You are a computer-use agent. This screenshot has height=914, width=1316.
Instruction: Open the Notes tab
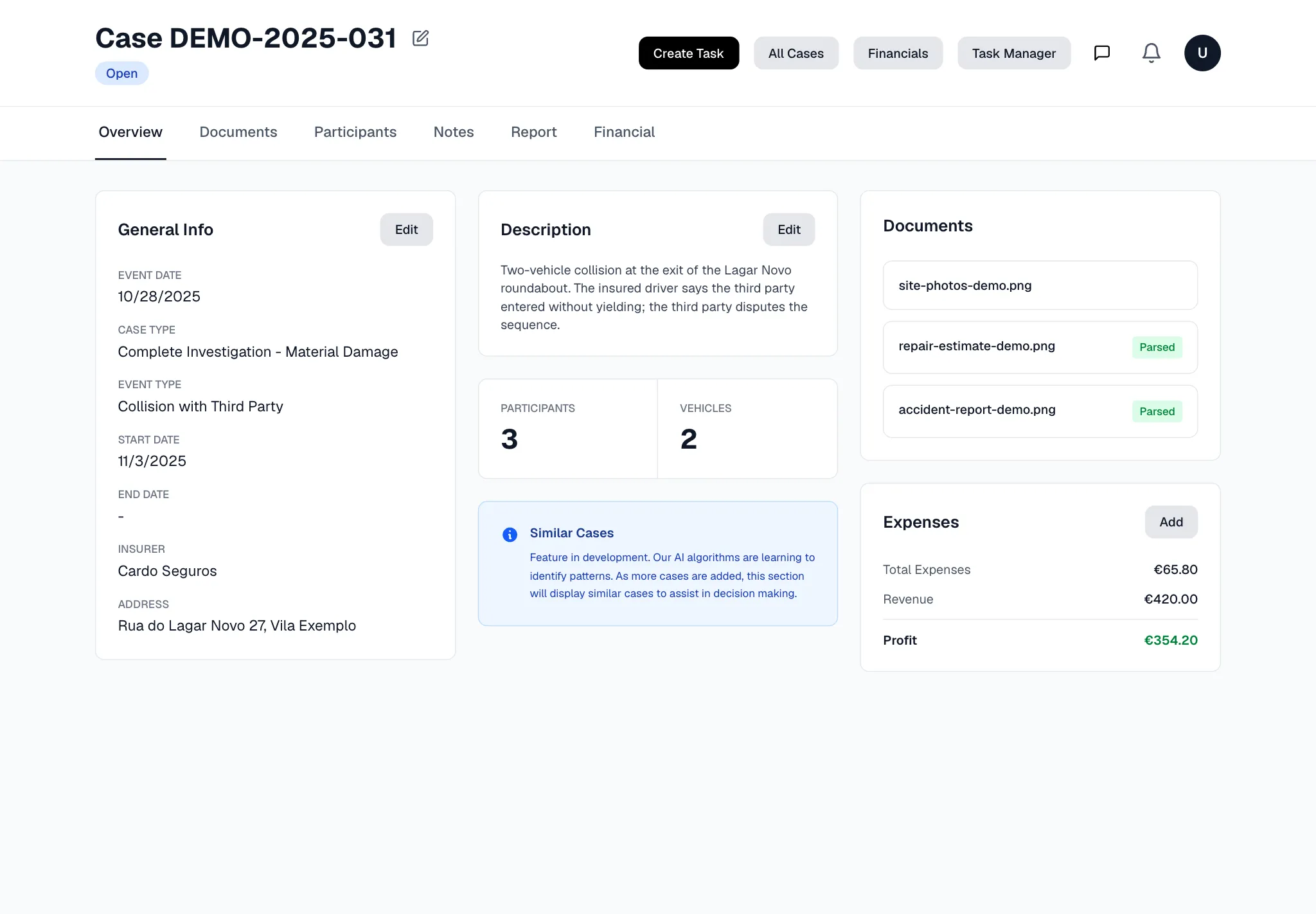coord(454,132)
